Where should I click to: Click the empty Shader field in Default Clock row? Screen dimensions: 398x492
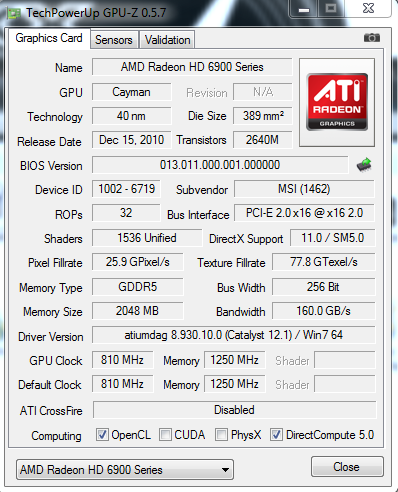[345, 384]
